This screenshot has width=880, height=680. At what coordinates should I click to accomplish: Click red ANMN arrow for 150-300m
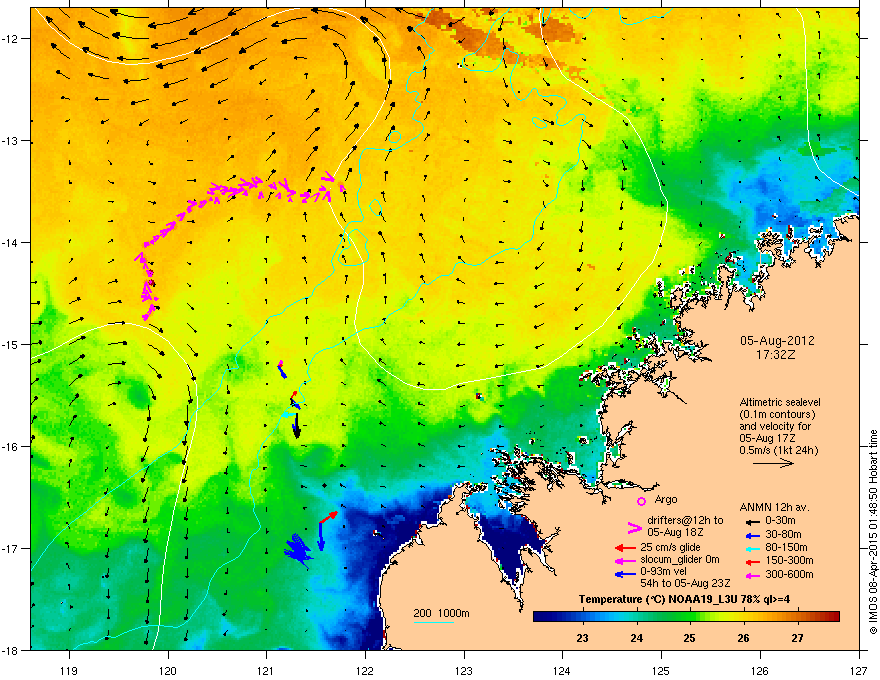click(x=753, y=561)
